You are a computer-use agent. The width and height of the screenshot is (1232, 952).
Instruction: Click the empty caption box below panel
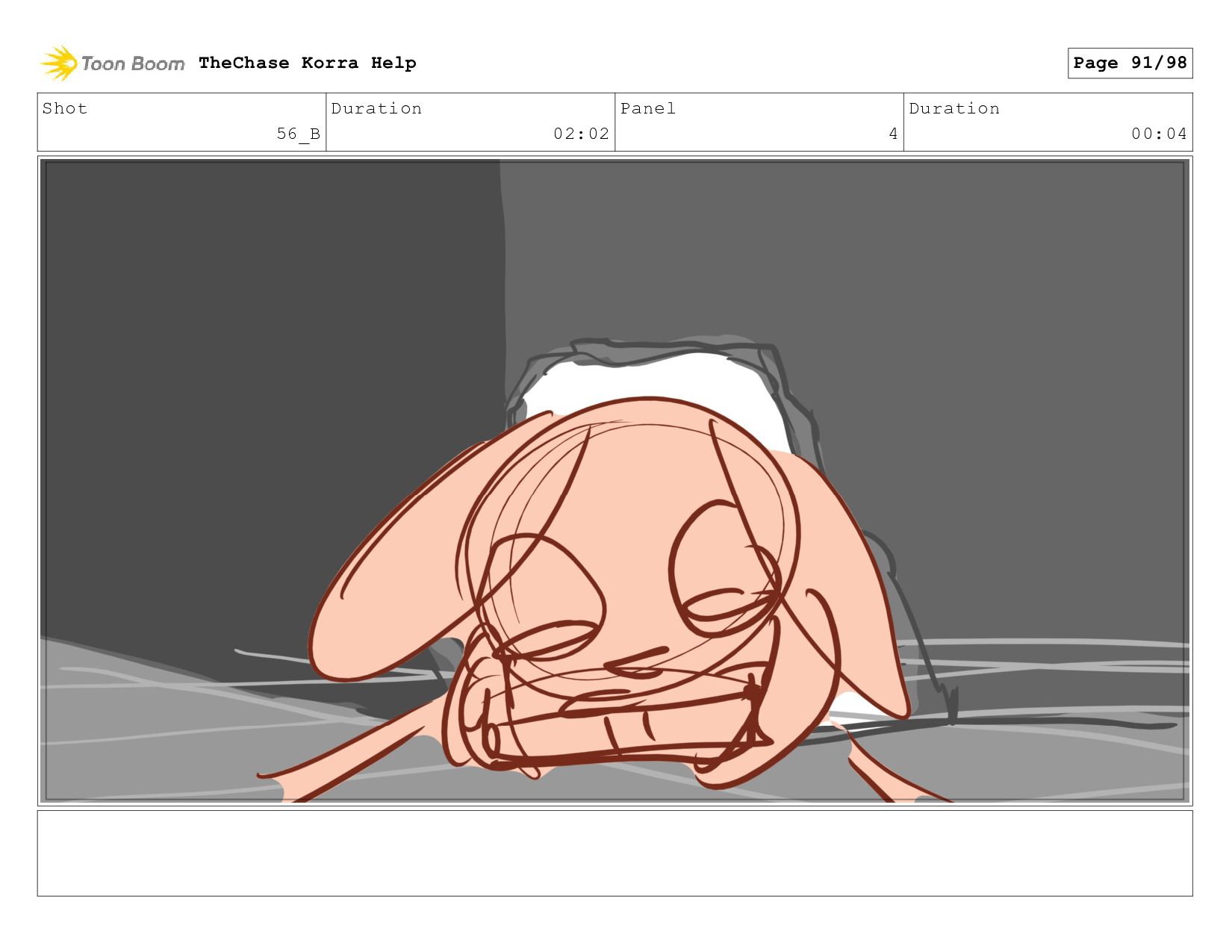coord(615,853)
